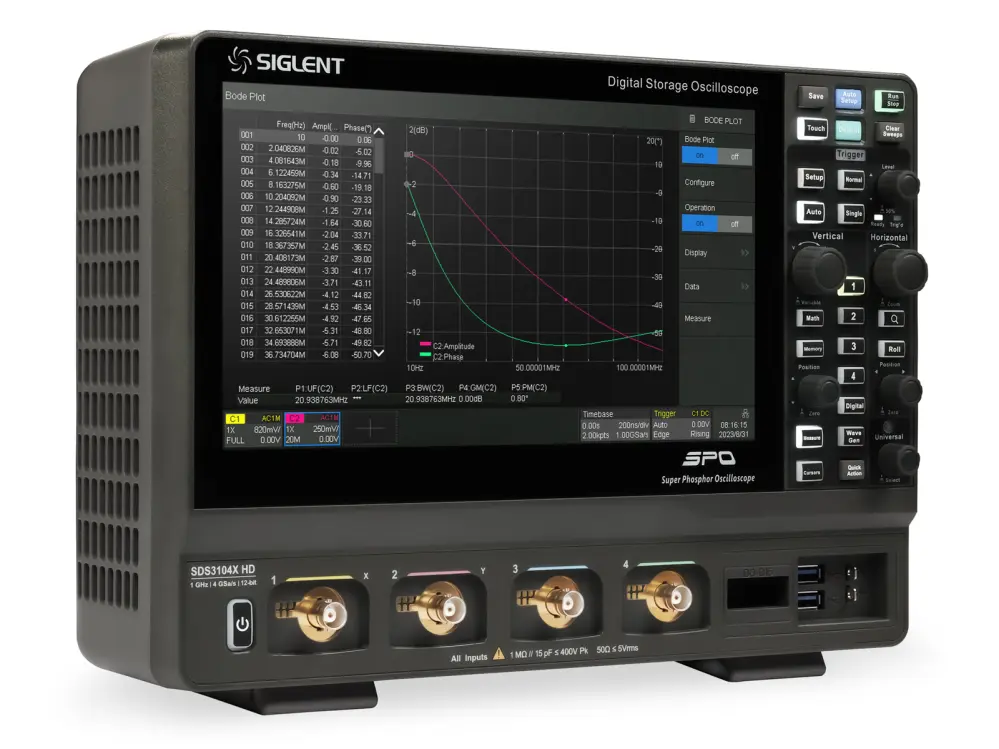Set Operation switch to on
The width and height of the screenshot is (999, 749).
tap(700, 224)
